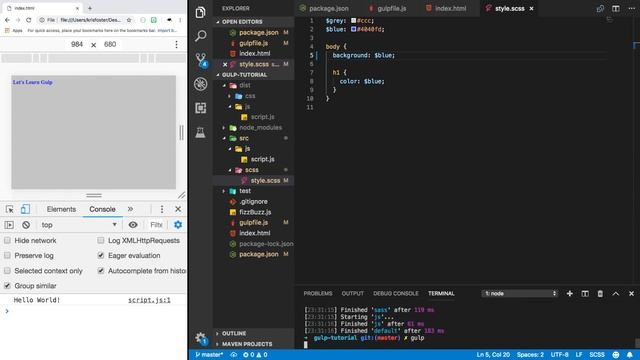Collapse the src folder
640x360 pixels.
click(x=224, y=138)
